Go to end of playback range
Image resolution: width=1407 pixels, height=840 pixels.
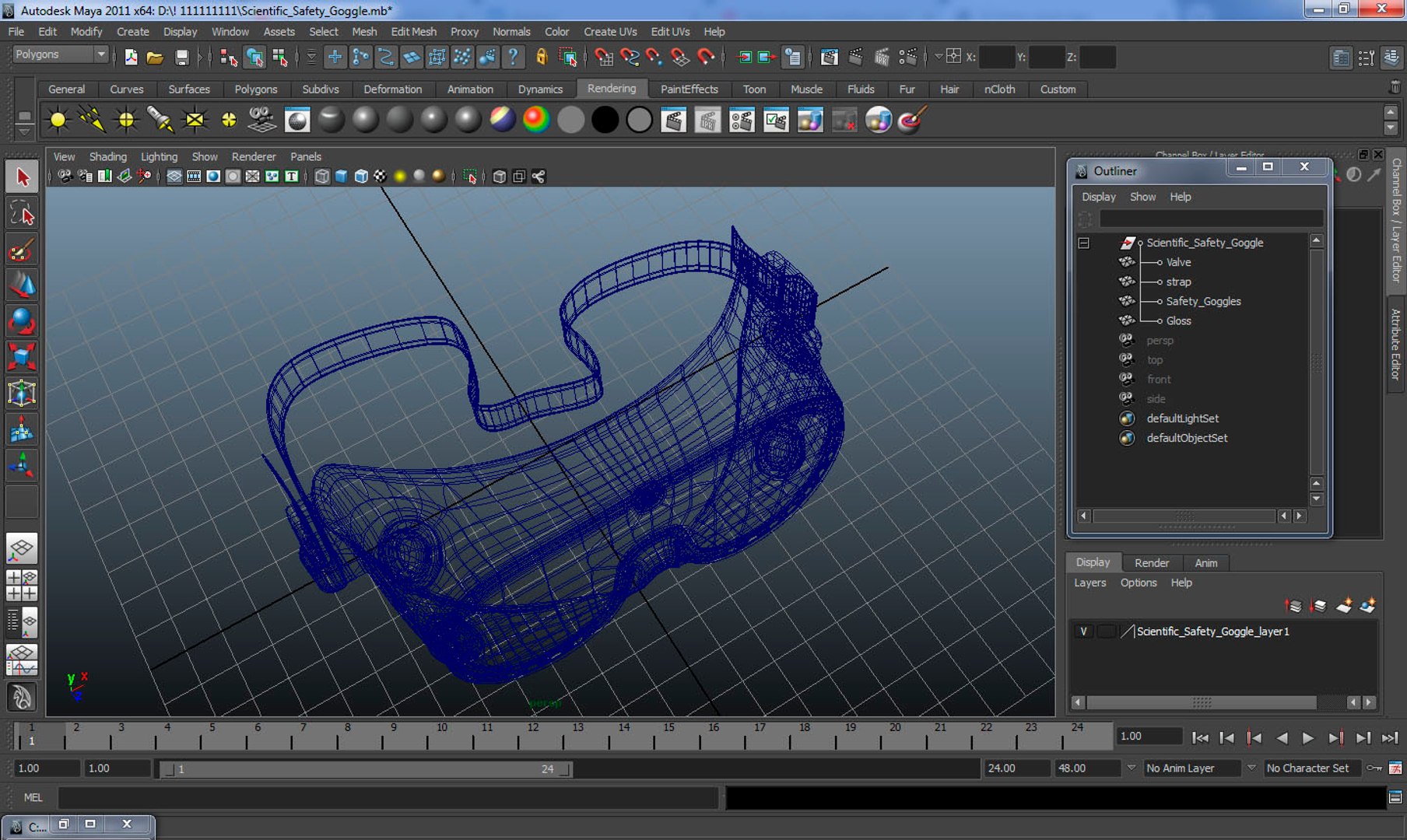[1389, 738]
